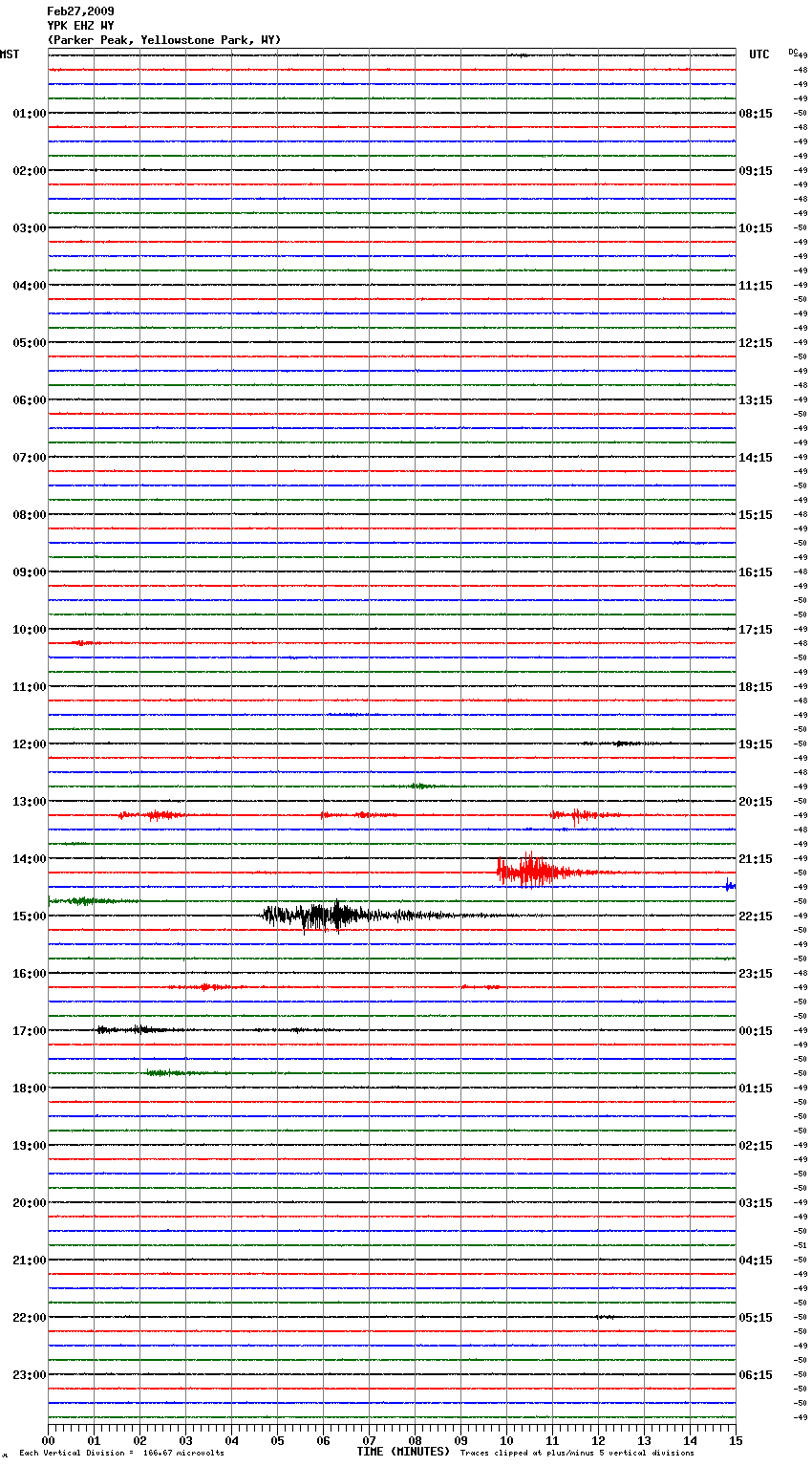812x1466 pixels.
Task: Click the 10:00 MST time label
Action: pos(30,630)
